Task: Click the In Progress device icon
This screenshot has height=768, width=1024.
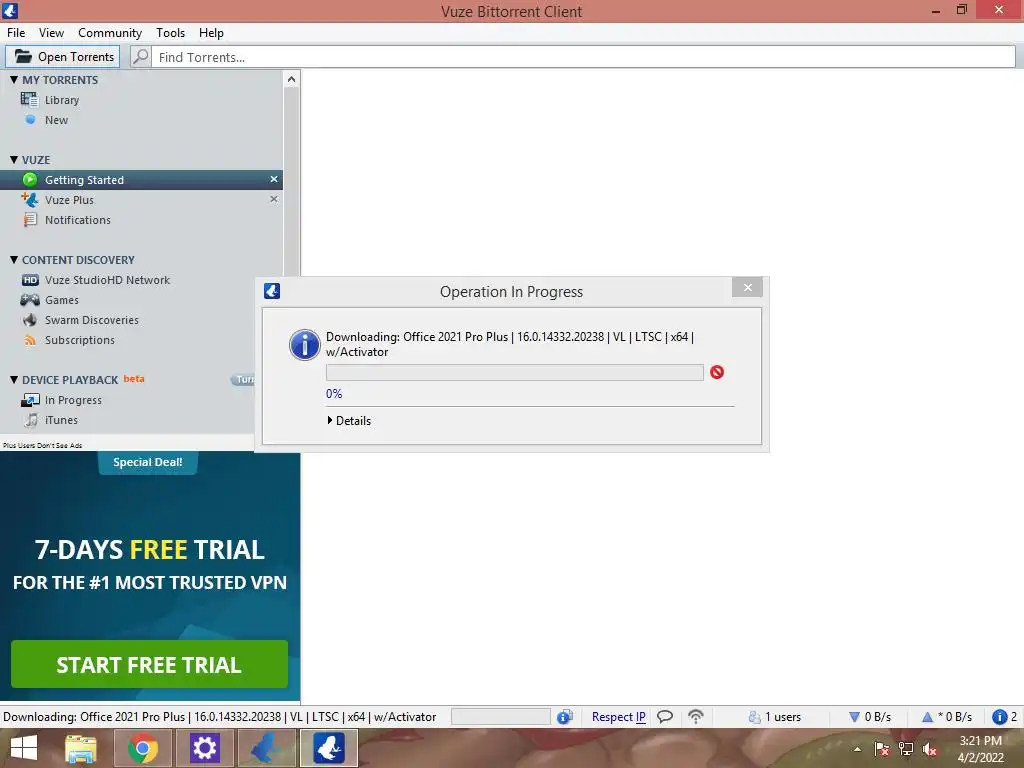Action: pos(30,400)
